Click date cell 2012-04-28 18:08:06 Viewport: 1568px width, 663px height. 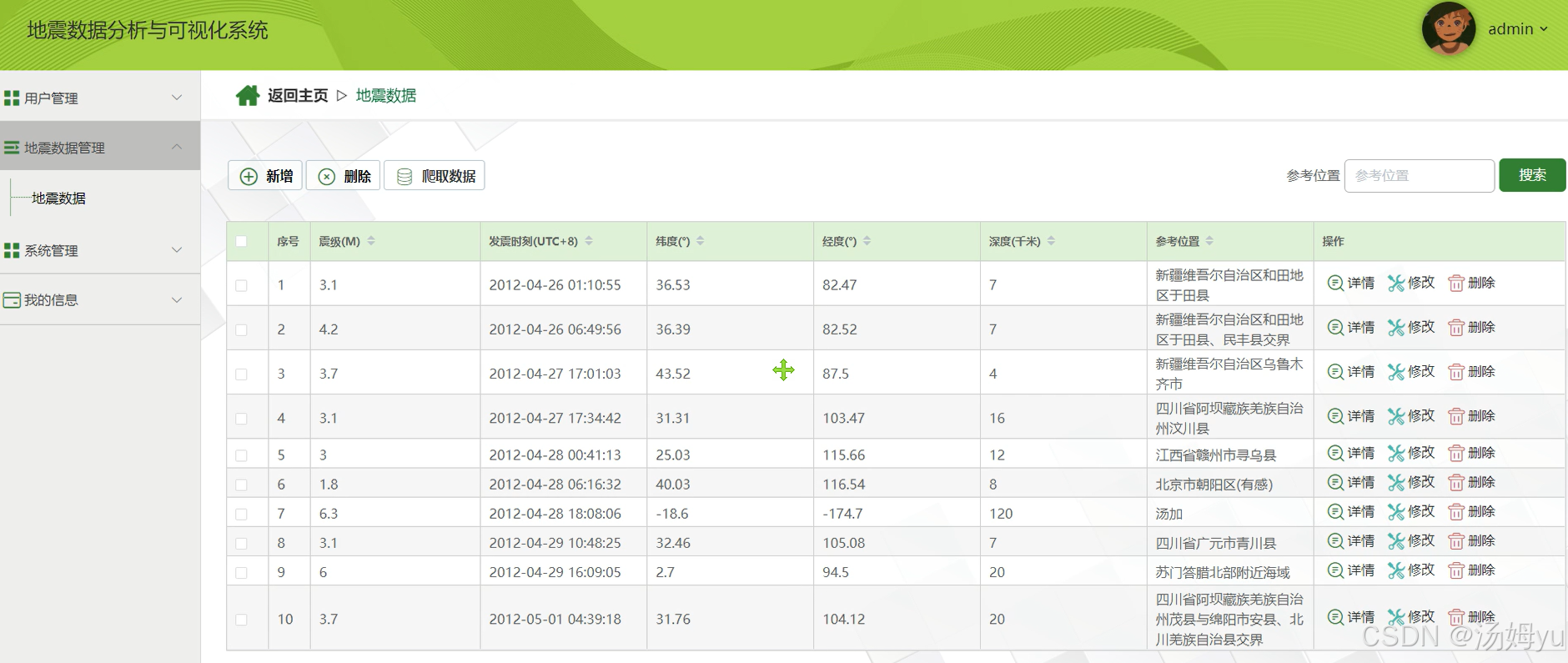coord(555,514)
